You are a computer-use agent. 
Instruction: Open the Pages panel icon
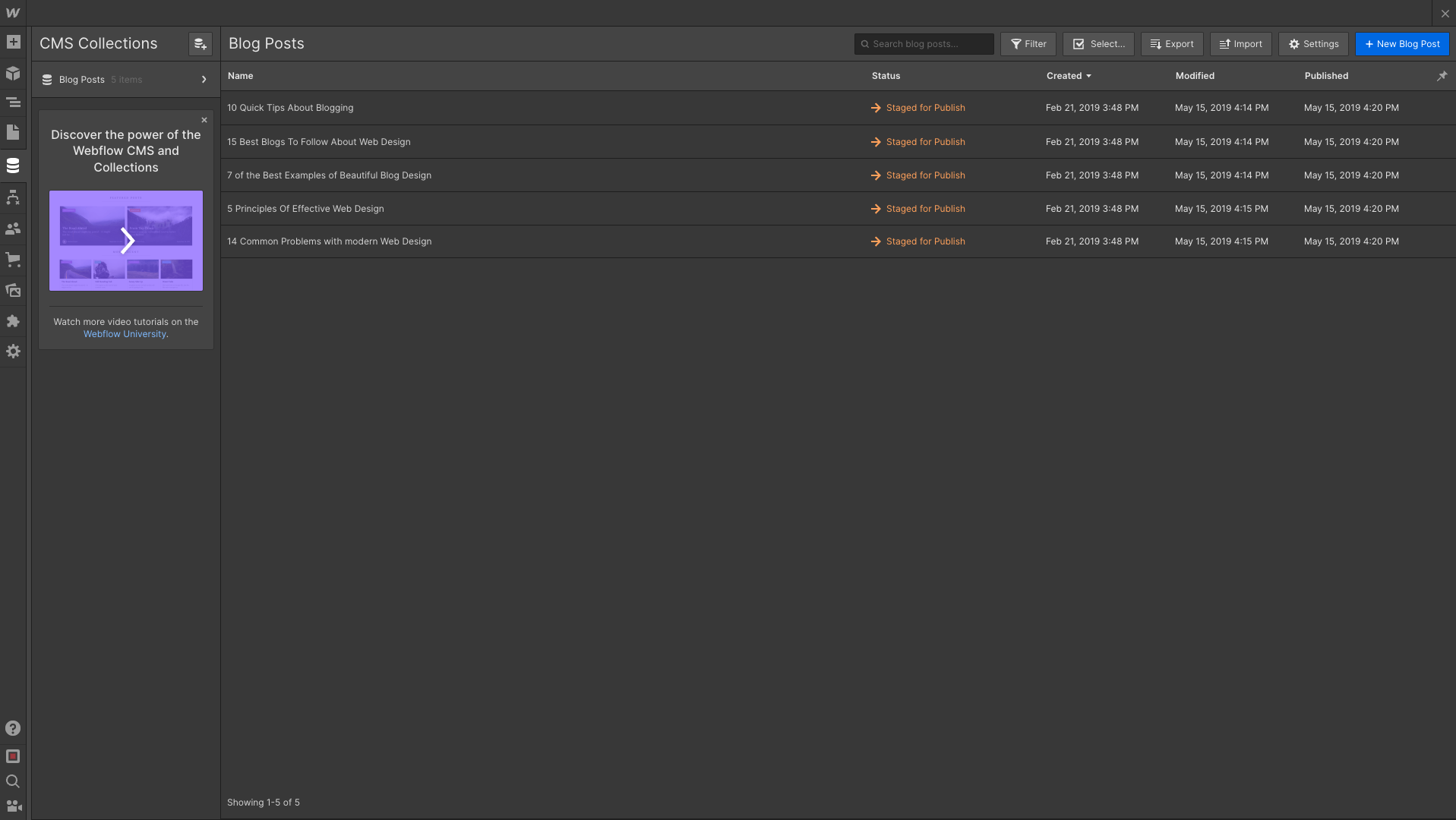point(13,133)
